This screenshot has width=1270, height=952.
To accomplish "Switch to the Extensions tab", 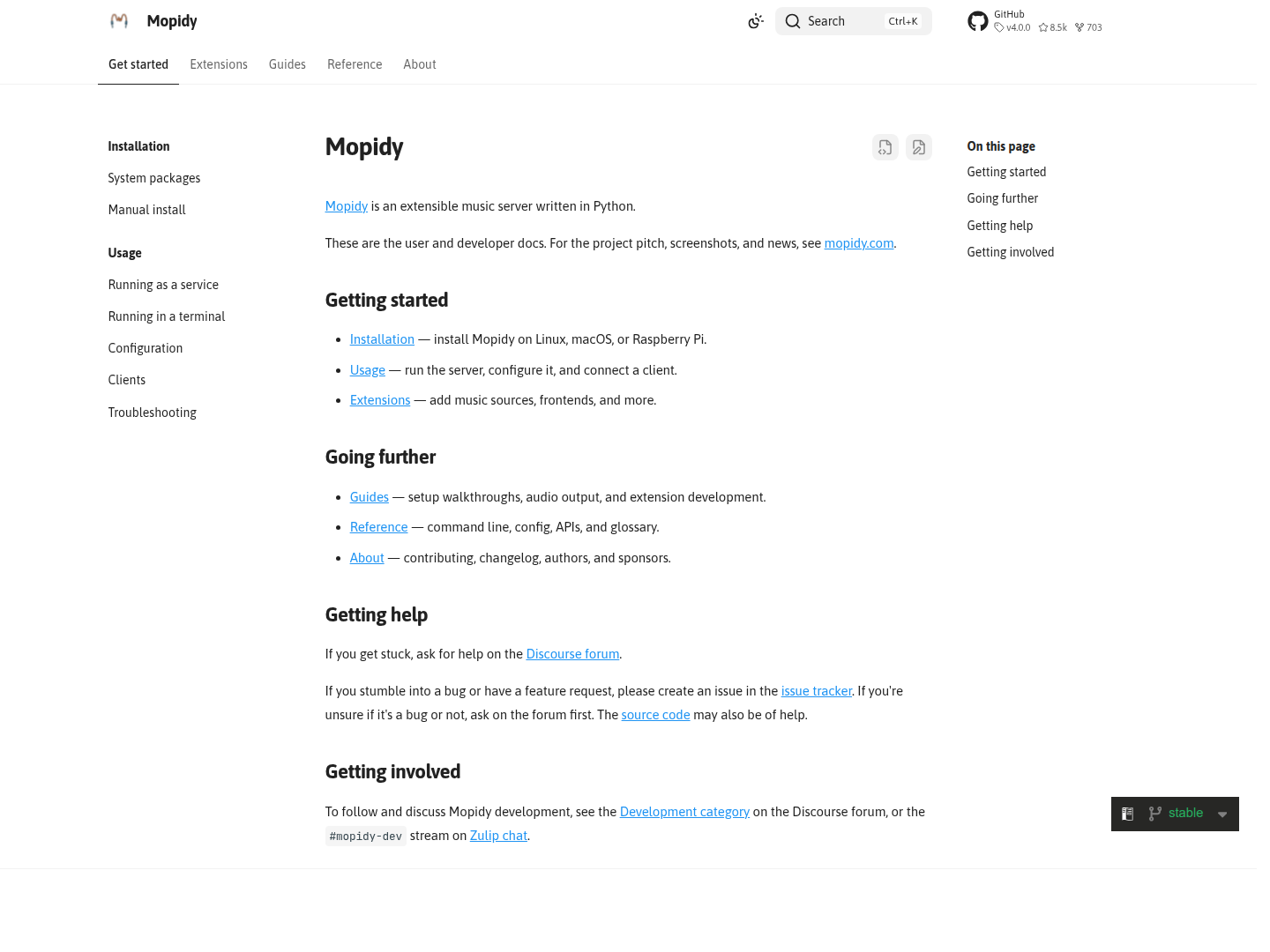I will (x=219, y=64).
